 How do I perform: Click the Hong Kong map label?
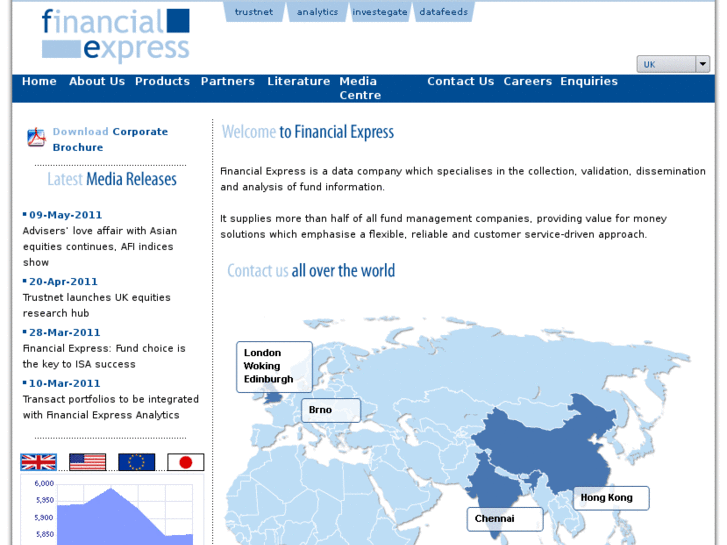[x=611, y=498]
